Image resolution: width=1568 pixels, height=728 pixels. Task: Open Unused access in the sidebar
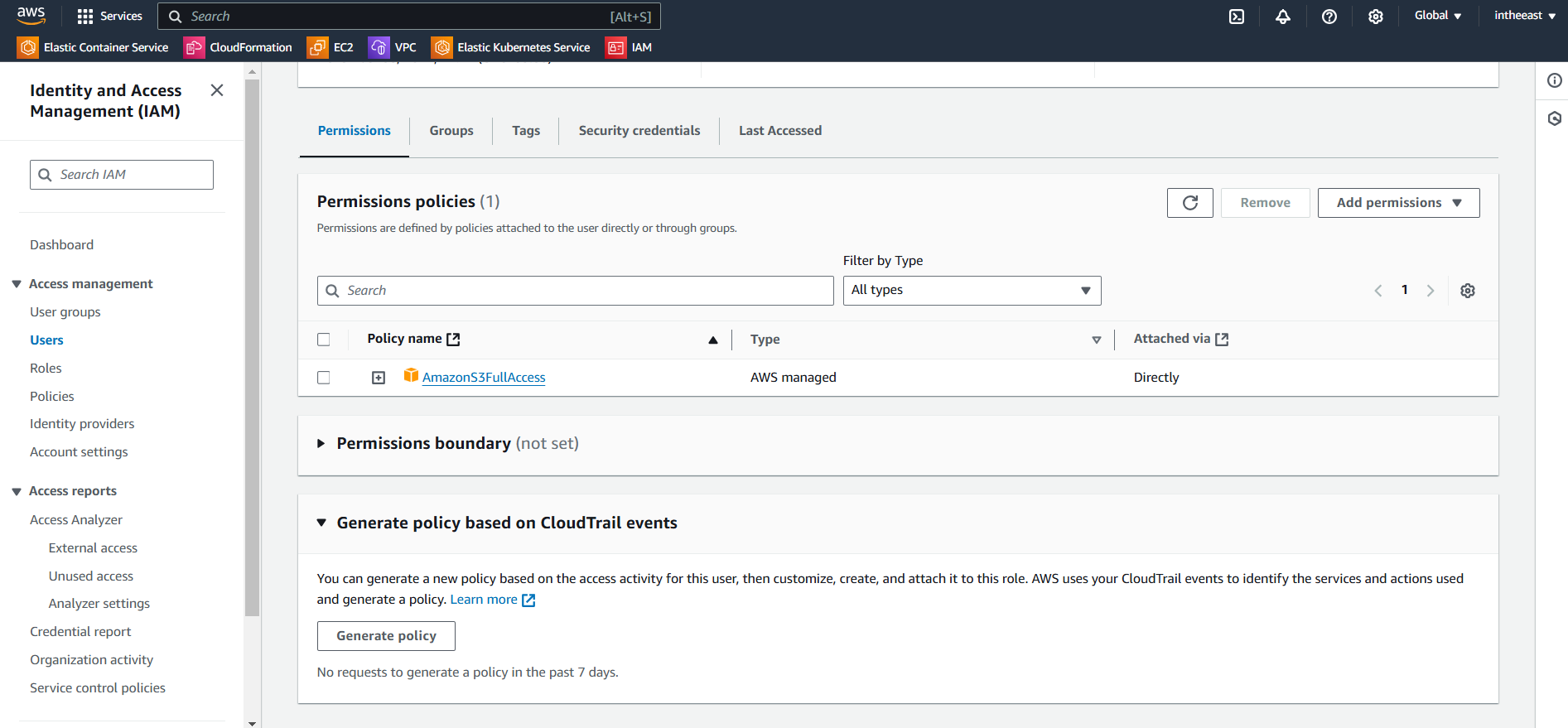pyautogui.click(x=91, y=576)
